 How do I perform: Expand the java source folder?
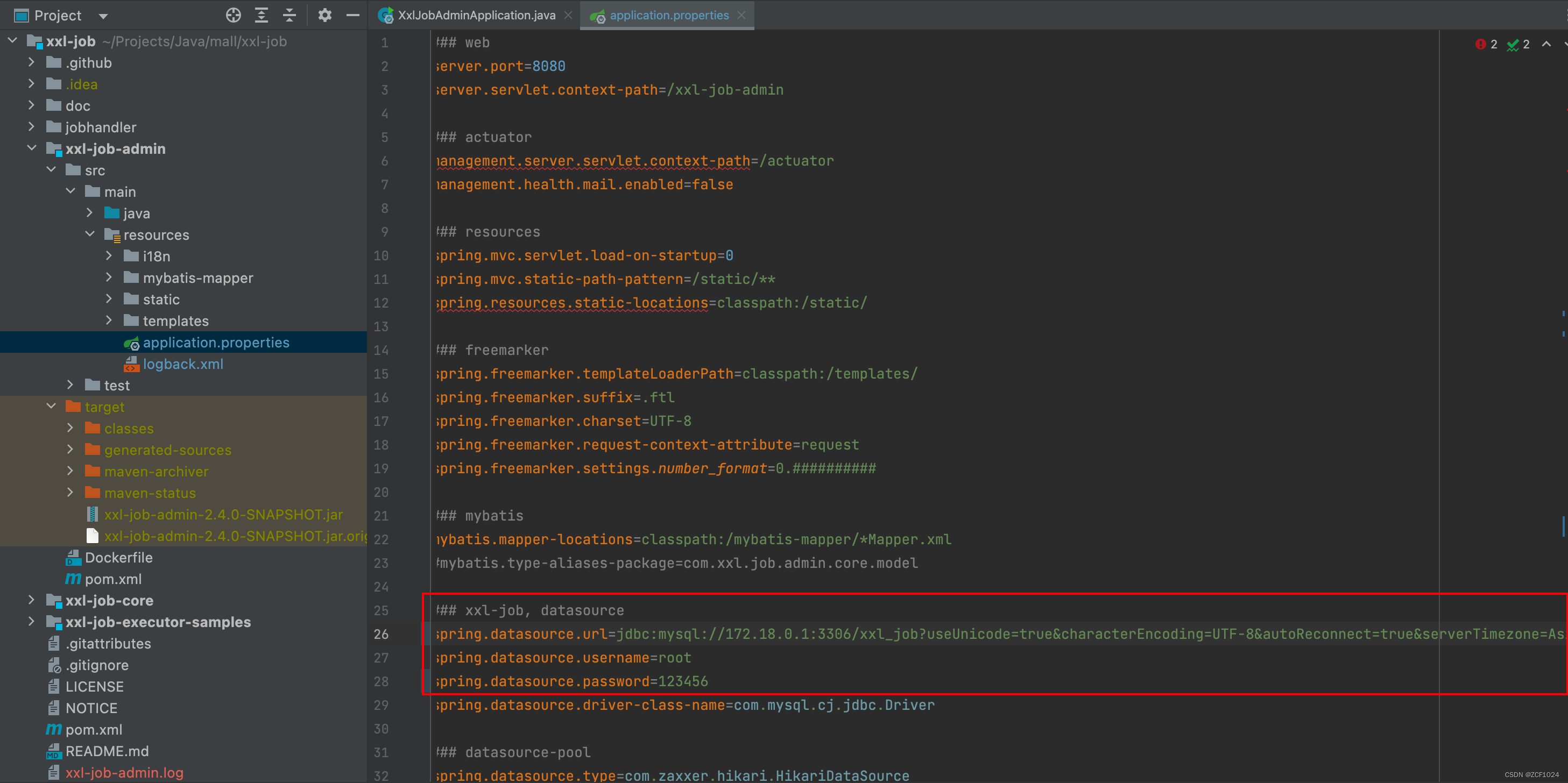(x=89, y=213)
